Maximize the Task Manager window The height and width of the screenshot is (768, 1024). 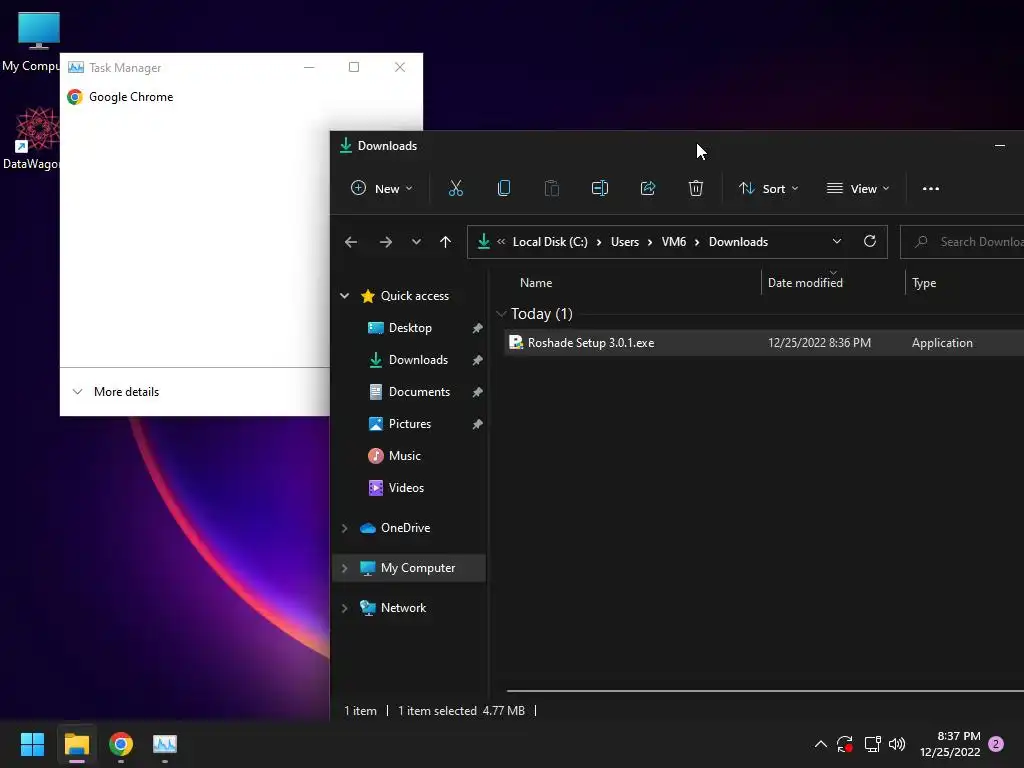(x=354, y=67)
